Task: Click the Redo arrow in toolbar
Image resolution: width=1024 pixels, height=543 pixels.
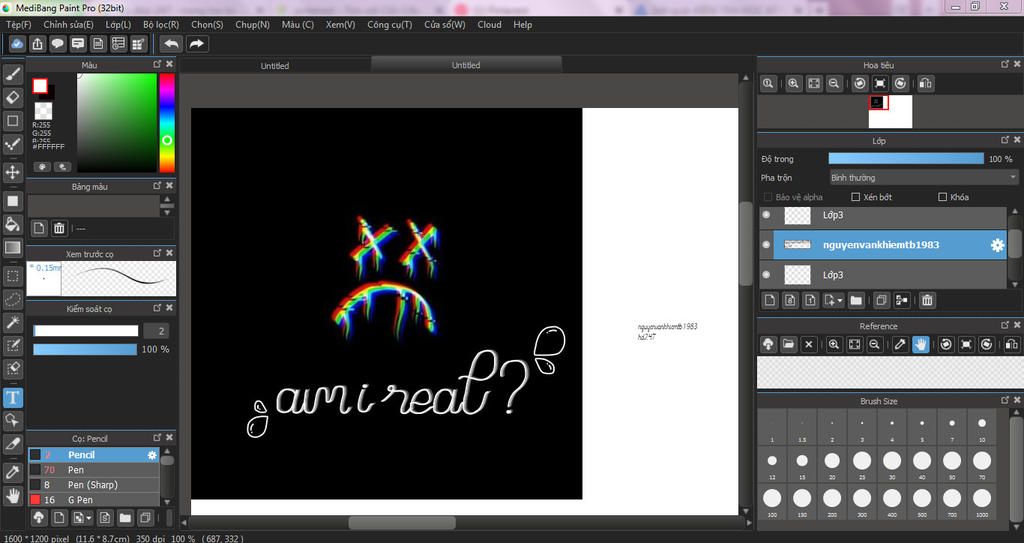Action: [196, 44]
